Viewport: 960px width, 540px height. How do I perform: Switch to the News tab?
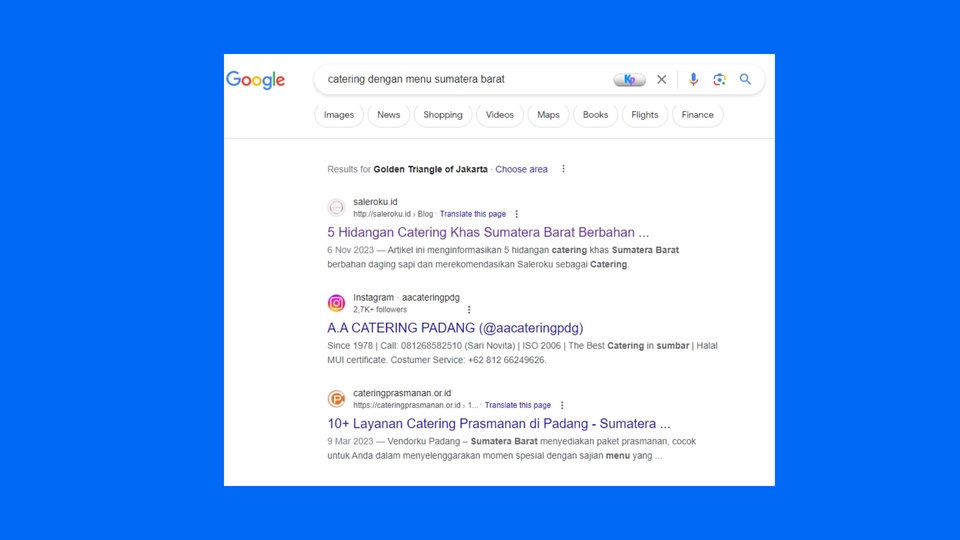(x=389, y=115)
